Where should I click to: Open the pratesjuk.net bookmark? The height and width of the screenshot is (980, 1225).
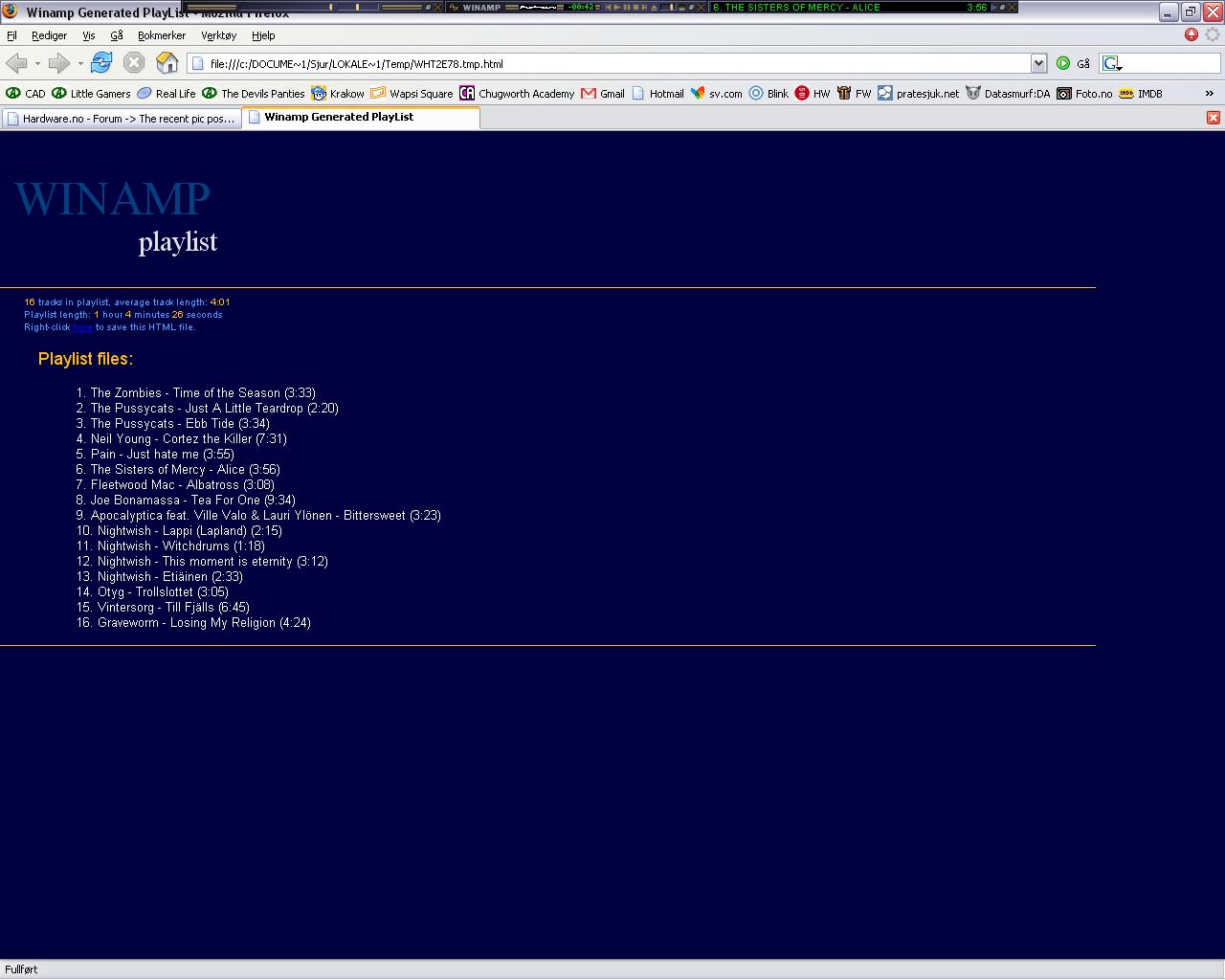[919, 94]
